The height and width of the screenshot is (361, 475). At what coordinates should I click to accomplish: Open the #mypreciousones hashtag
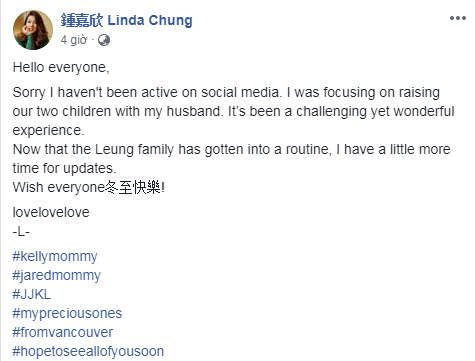[67, 314]
